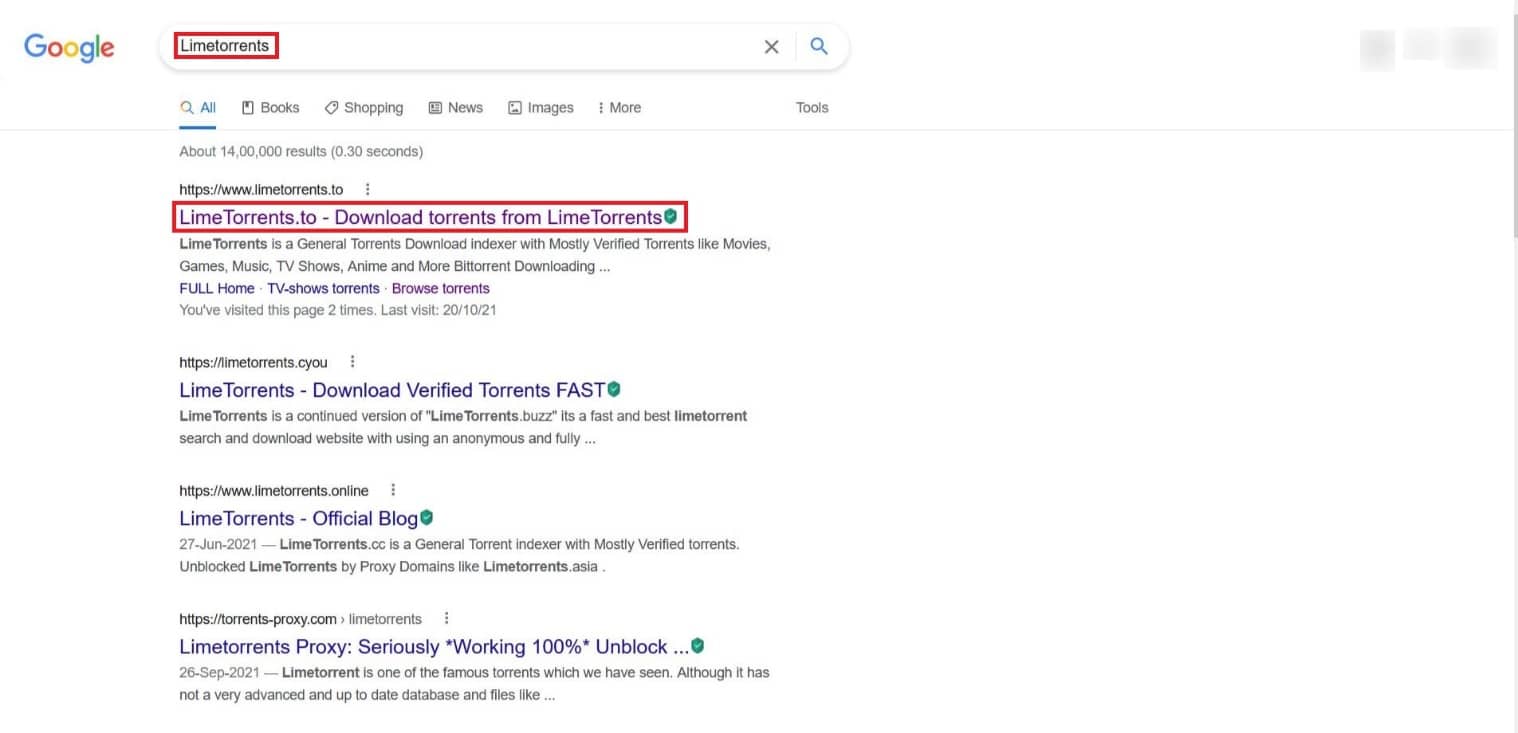Switch to the Books tab
The height and width of the screenshot is (733, 1518).
click(270, 108)
